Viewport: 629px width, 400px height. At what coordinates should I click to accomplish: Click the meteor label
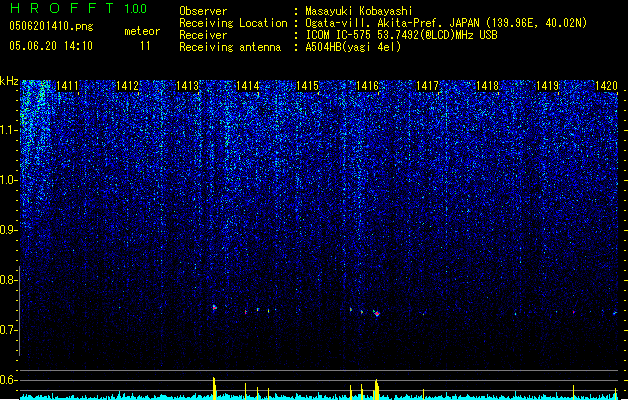coord(142,31)
